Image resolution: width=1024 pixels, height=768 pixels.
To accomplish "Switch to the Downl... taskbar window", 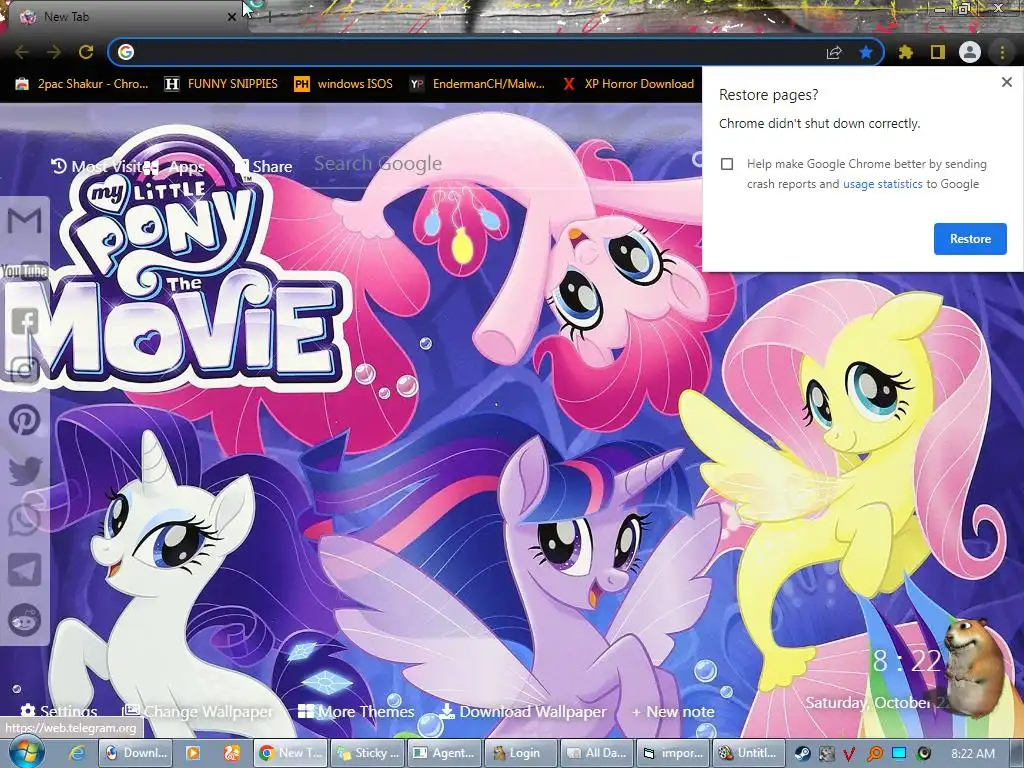I will pos(136,753).
